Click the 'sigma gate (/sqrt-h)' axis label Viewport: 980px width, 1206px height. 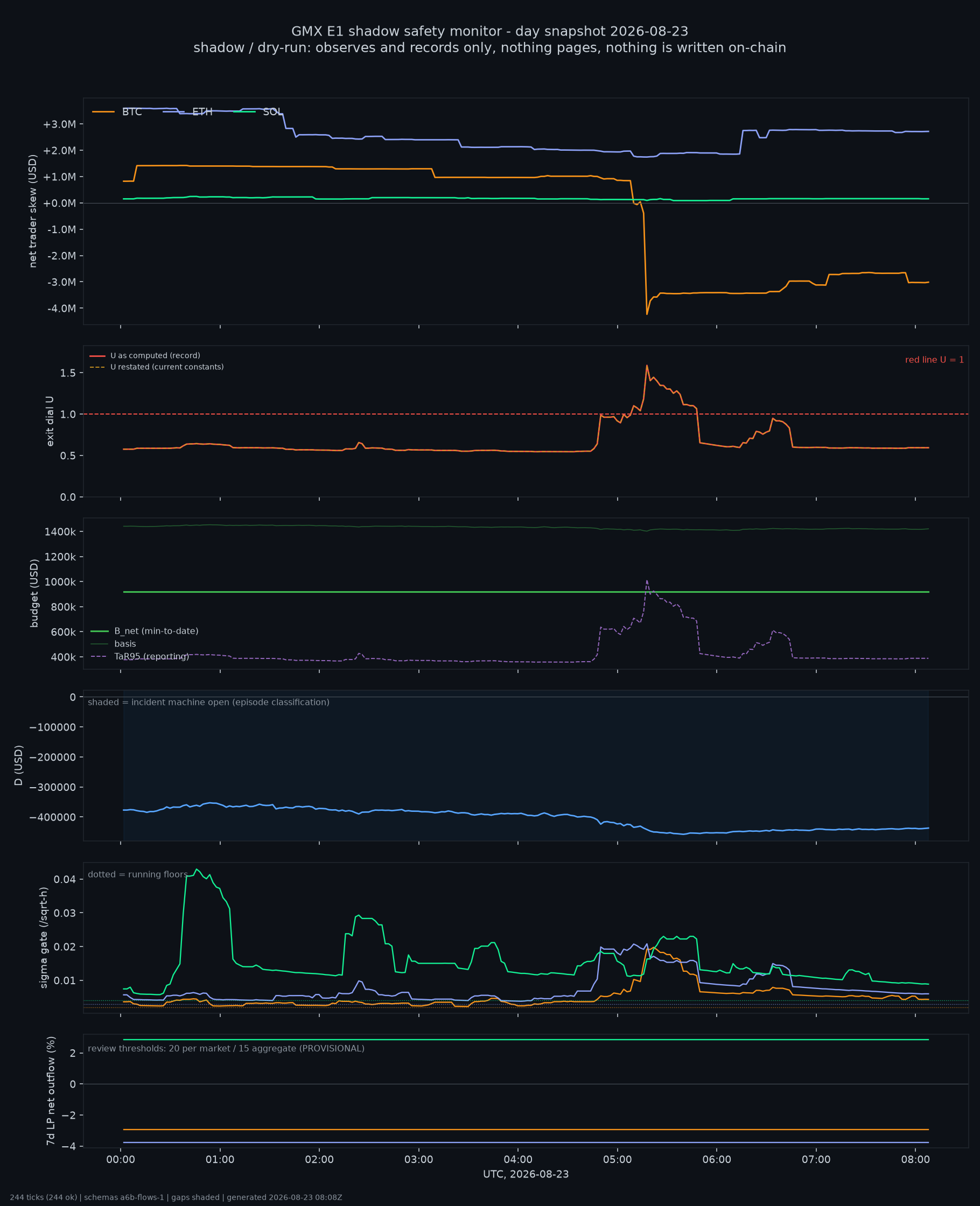44,937
